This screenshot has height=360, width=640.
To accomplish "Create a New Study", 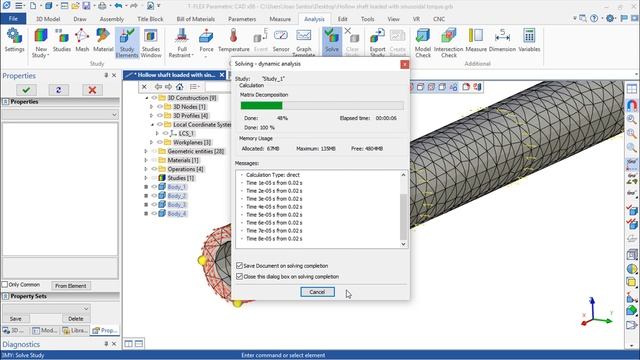I will click(x=41, y=42).
